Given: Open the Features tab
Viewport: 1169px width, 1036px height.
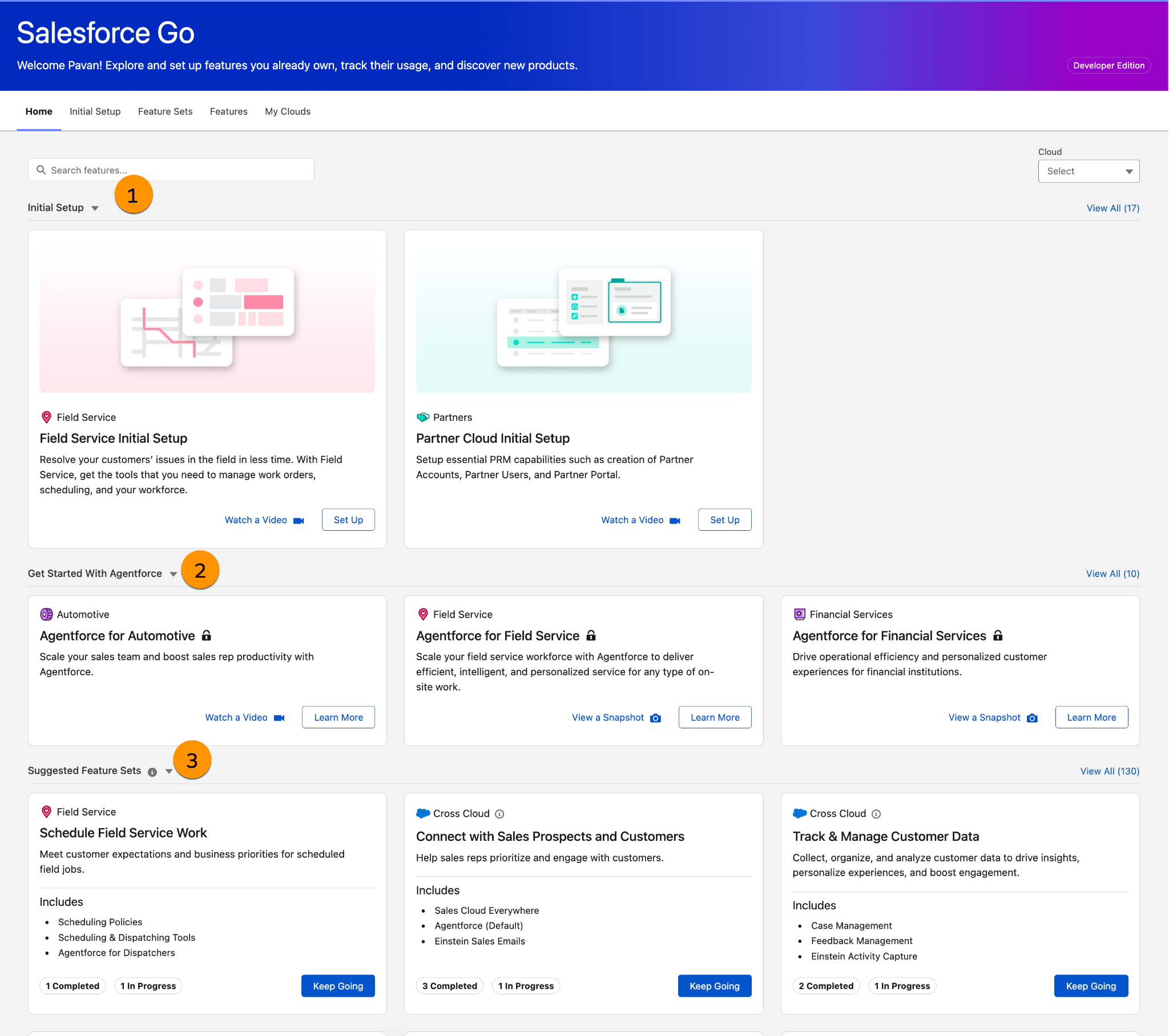Looking at the screenshot, I should (229, 111).
